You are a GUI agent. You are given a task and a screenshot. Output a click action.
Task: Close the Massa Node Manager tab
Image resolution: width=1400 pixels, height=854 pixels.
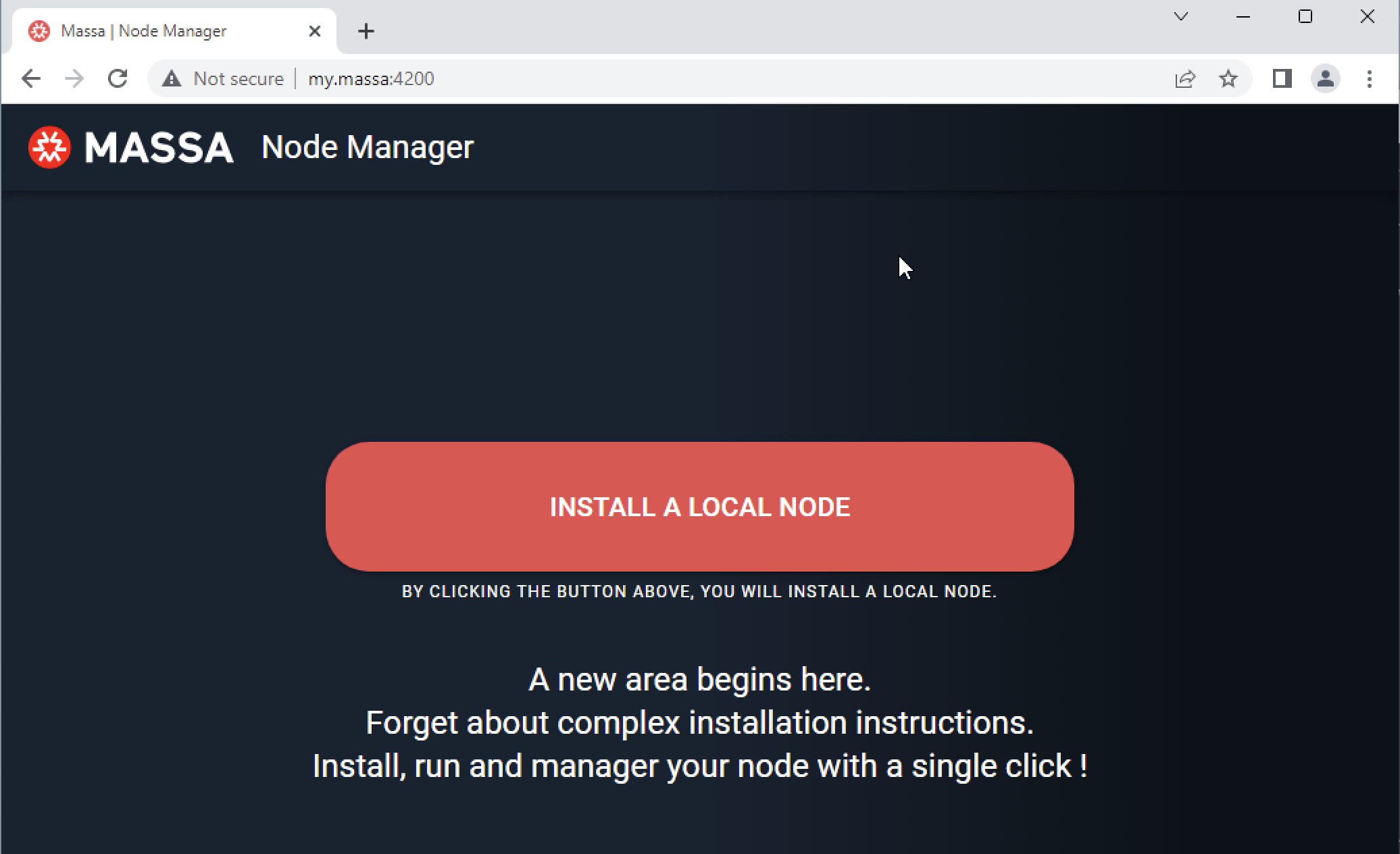[314, 31]
